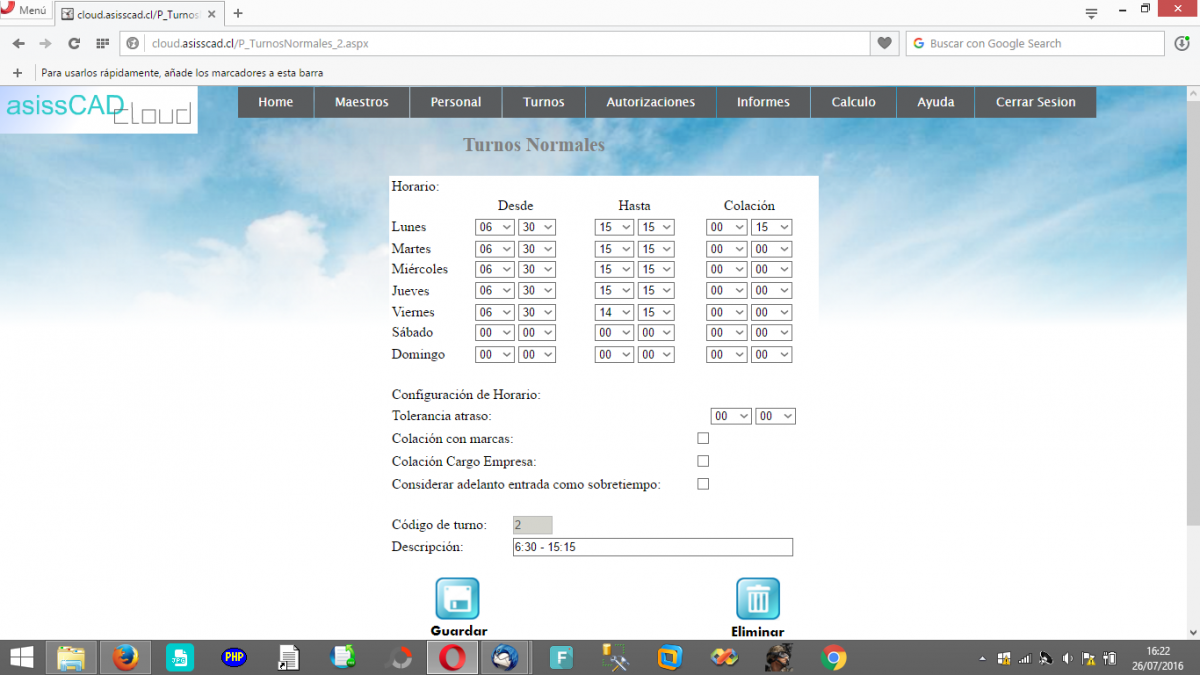Open a new tab with the plus icon
The width and height of the screenshot is (1200, 675).
(x=238, y=14)
